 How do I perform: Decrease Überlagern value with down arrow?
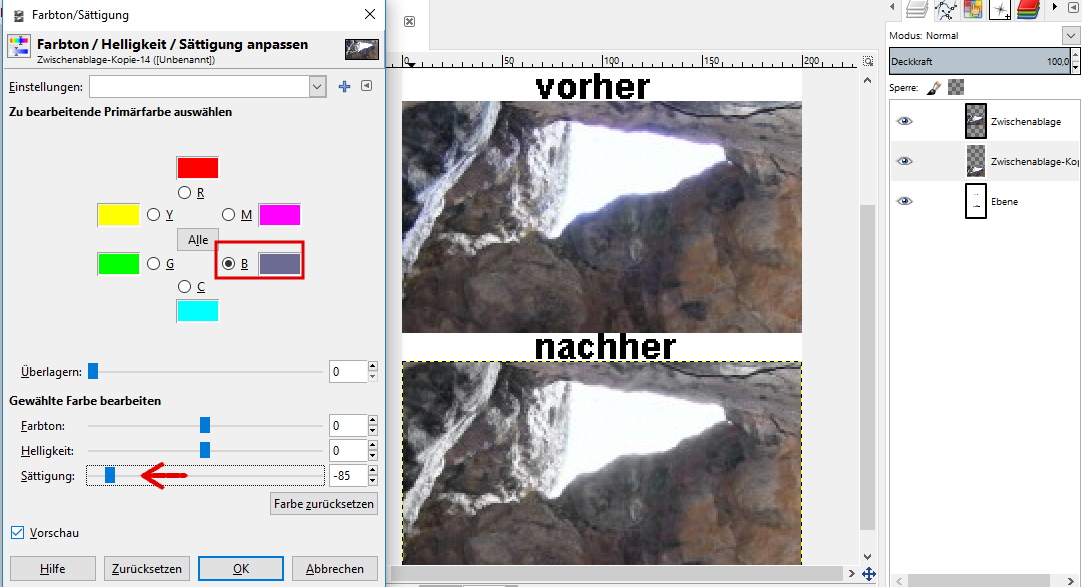[x=373, y=377]
